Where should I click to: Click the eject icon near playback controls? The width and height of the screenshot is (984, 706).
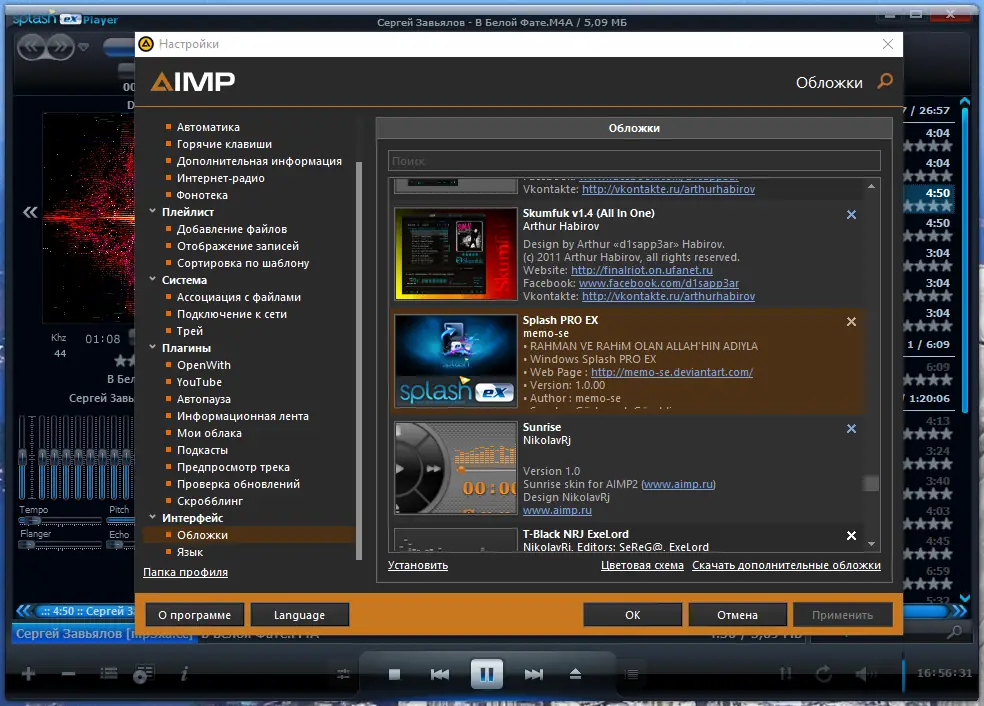(x=573, y=673)
